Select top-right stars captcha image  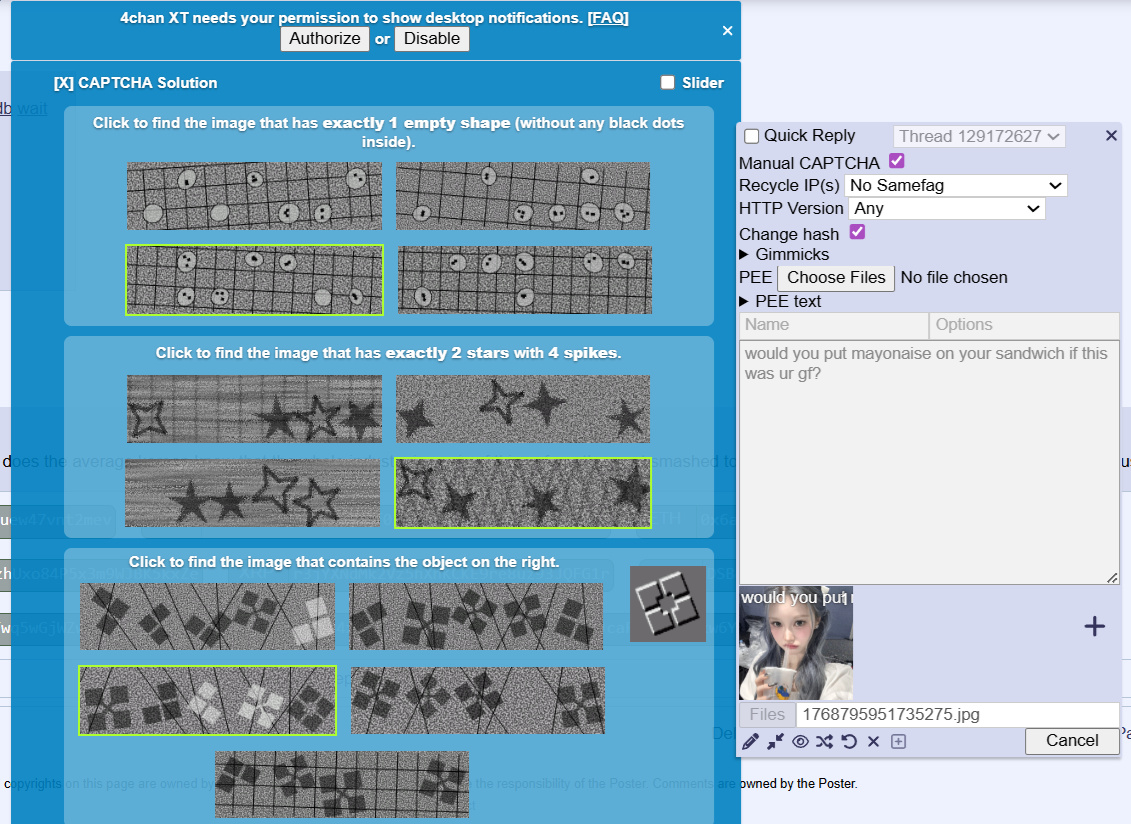523,408
